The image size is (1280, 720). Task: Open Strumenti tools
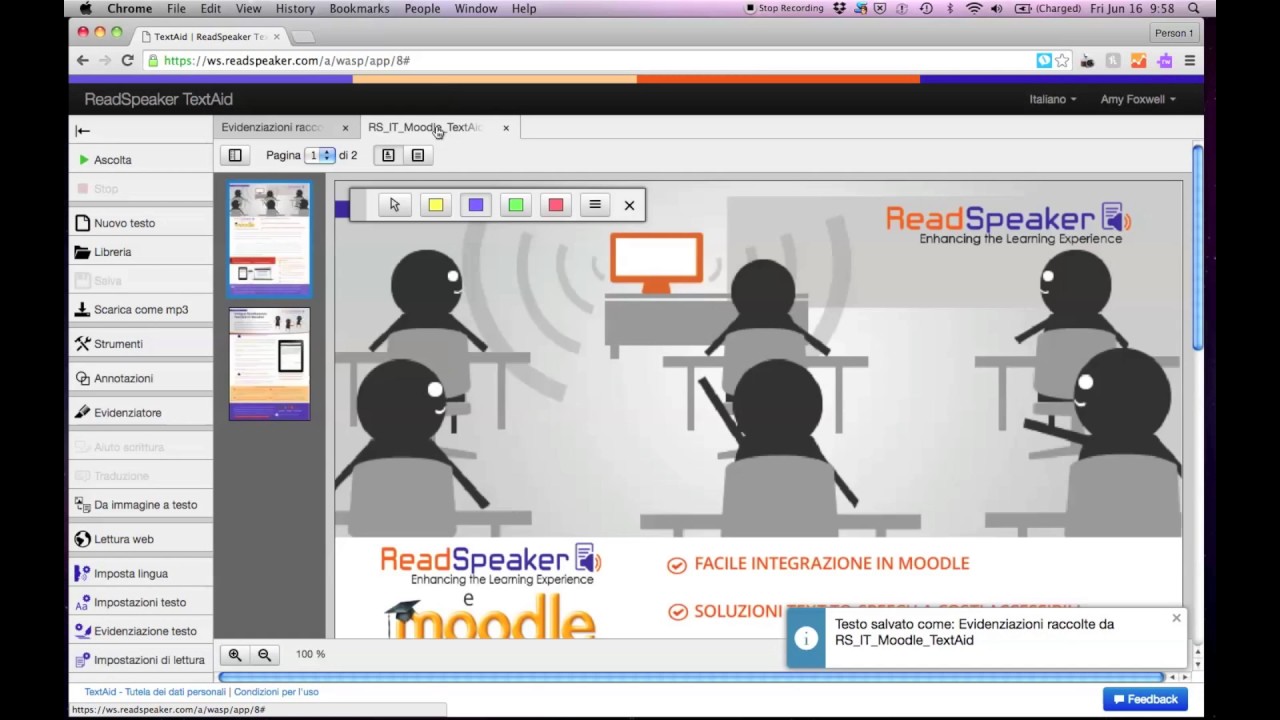(140, 344)
